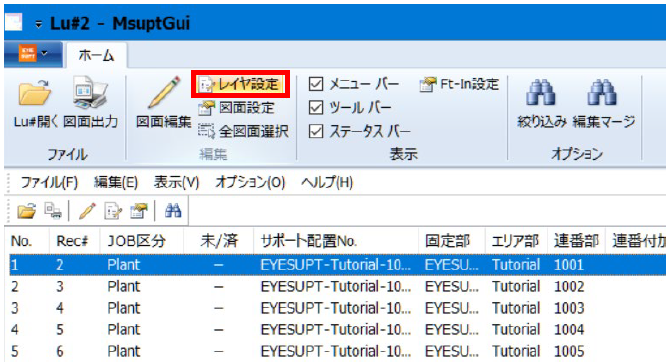
Task: Select the 図面編集 pencil icon
Action: (164, 93)
